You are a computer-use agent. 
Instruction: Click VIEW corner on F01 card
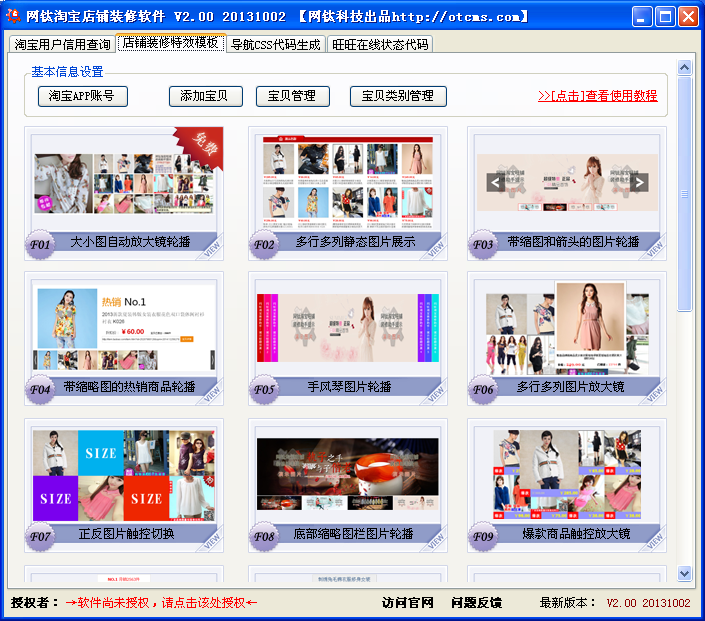(212, 249)
